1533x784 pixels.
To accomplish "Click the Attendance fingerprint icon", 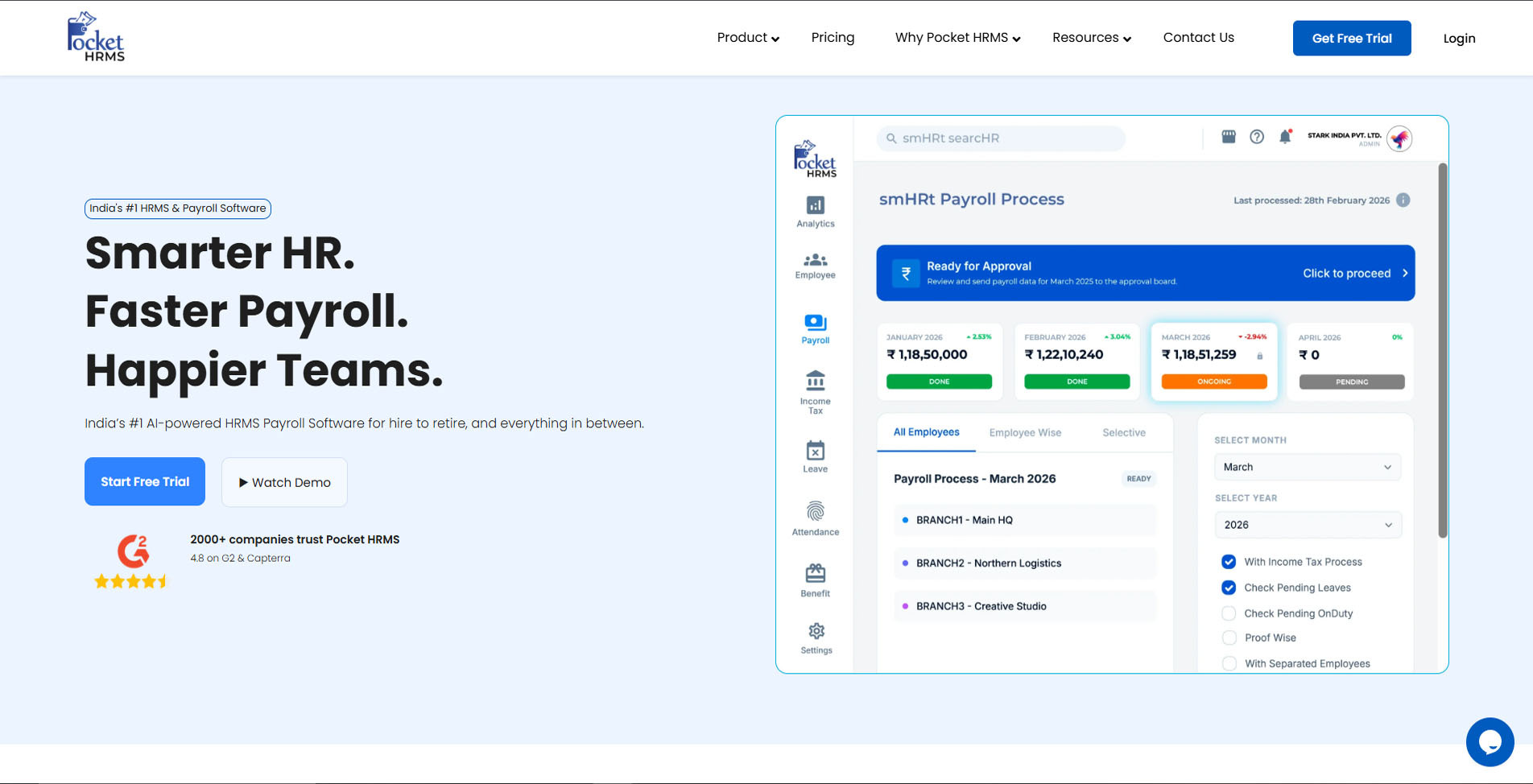I will click(x=815, y=512).
